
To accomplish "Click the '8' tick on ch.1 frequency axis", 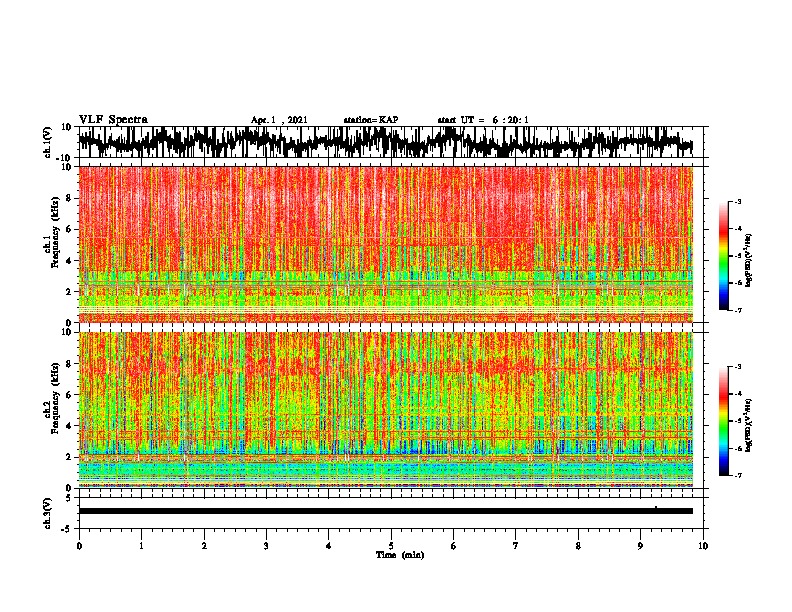I will click(x=70, y=198).
